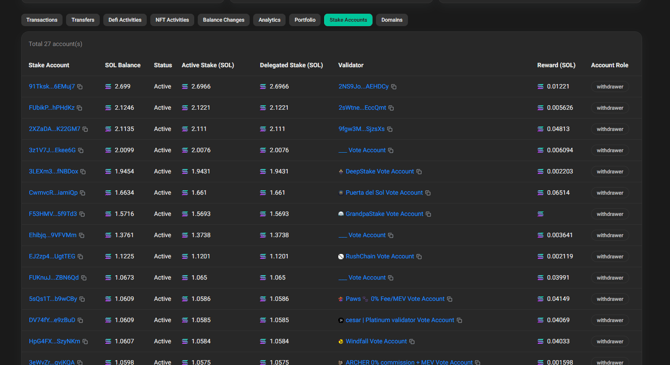Image resolution: width=670 pixels, height=365 pixels.
Task: Open cesar Platinum validator Vote Account
Action: pyautogui.click(x=400, y=320)
